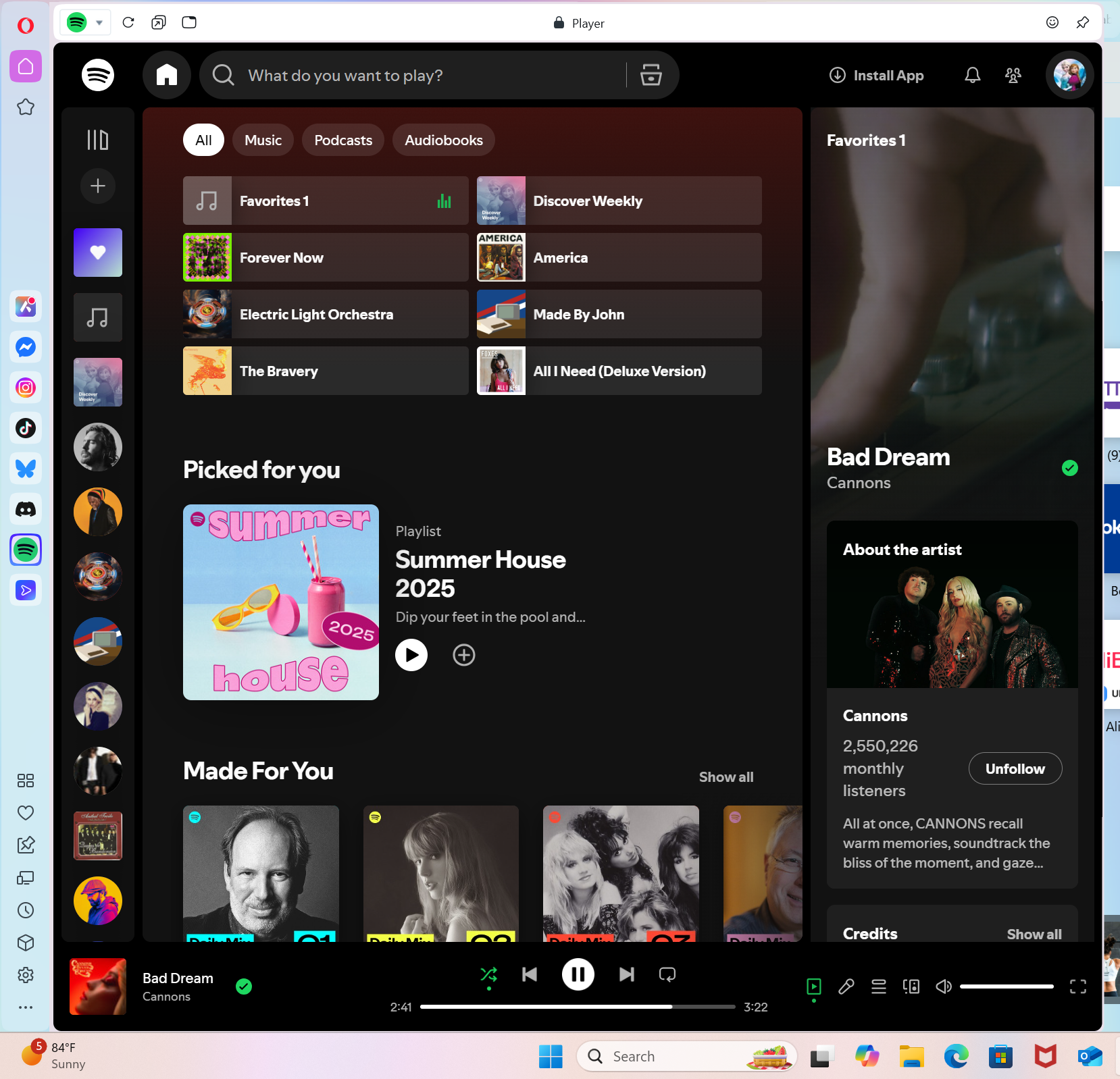Open Friend Activity icon

1013,75
